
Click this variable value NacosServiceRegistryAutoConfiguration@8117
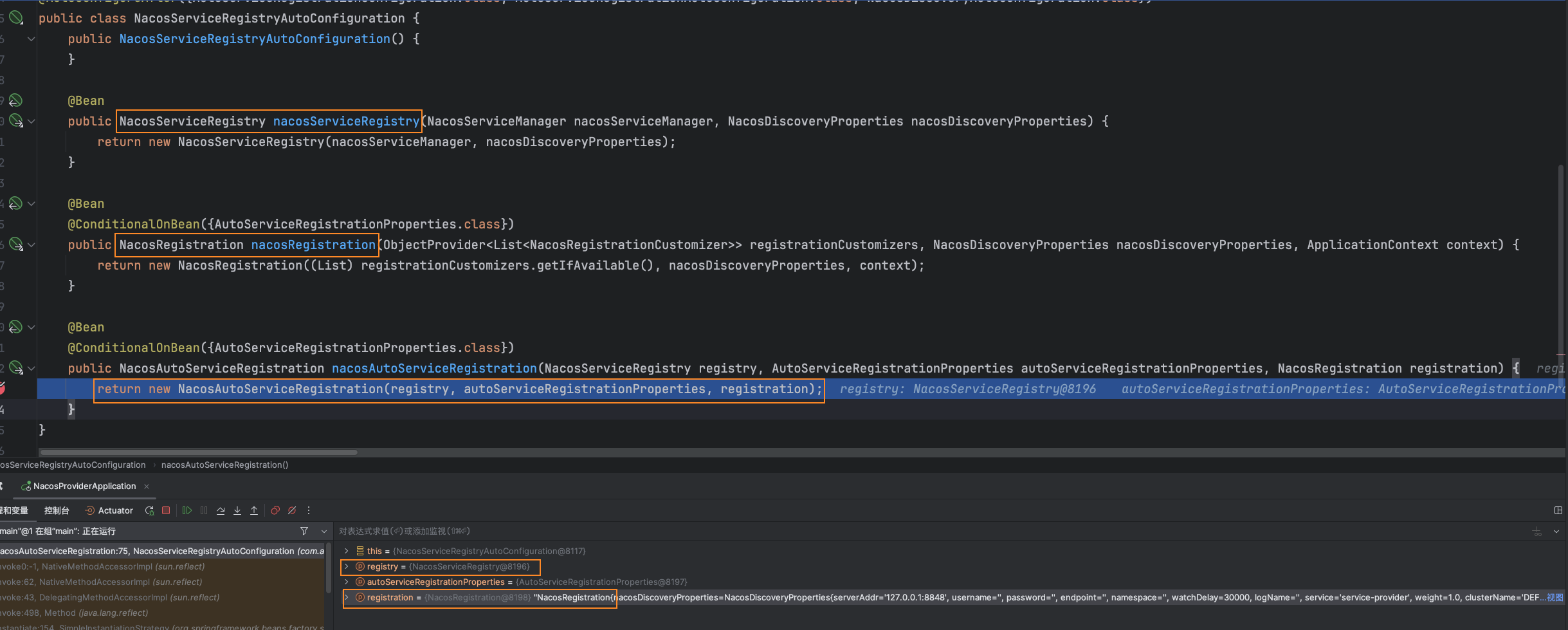tap(489, 551)
